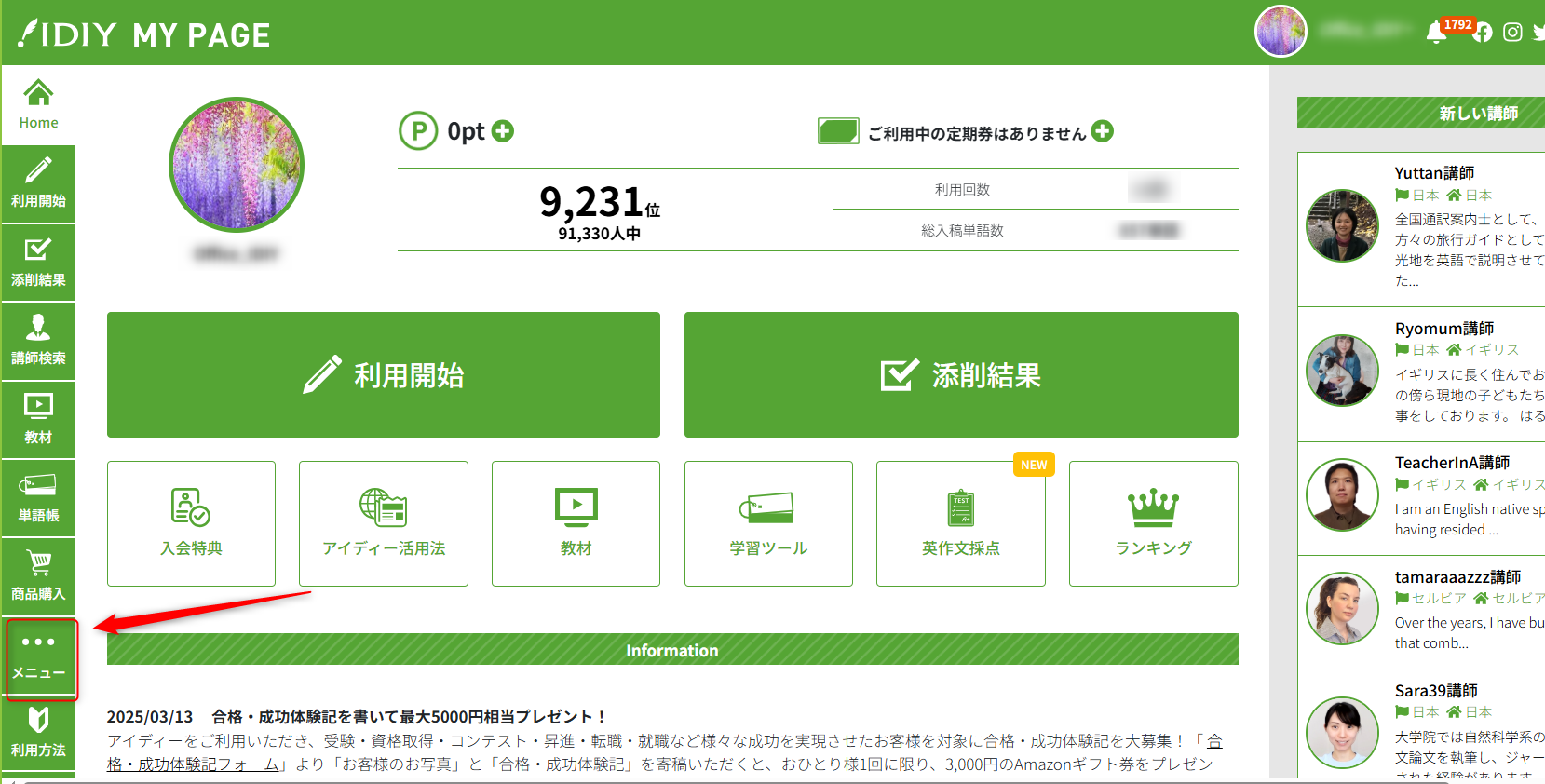Open 添削結果 in the left sidebar
Image resolution: width=1545 pixels, height=784 pixels.
pyautogui.click(x=38, y=263)
